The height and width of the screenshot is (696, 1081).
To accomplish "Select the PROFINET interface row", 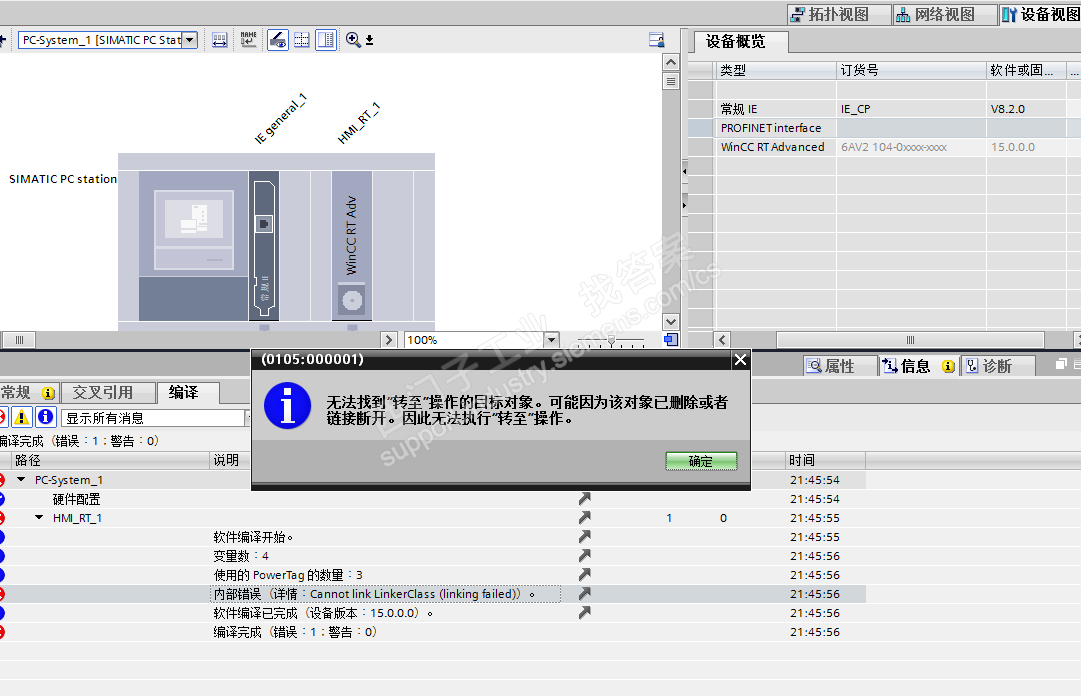I will pyautogui.click(x=885, y=128).
